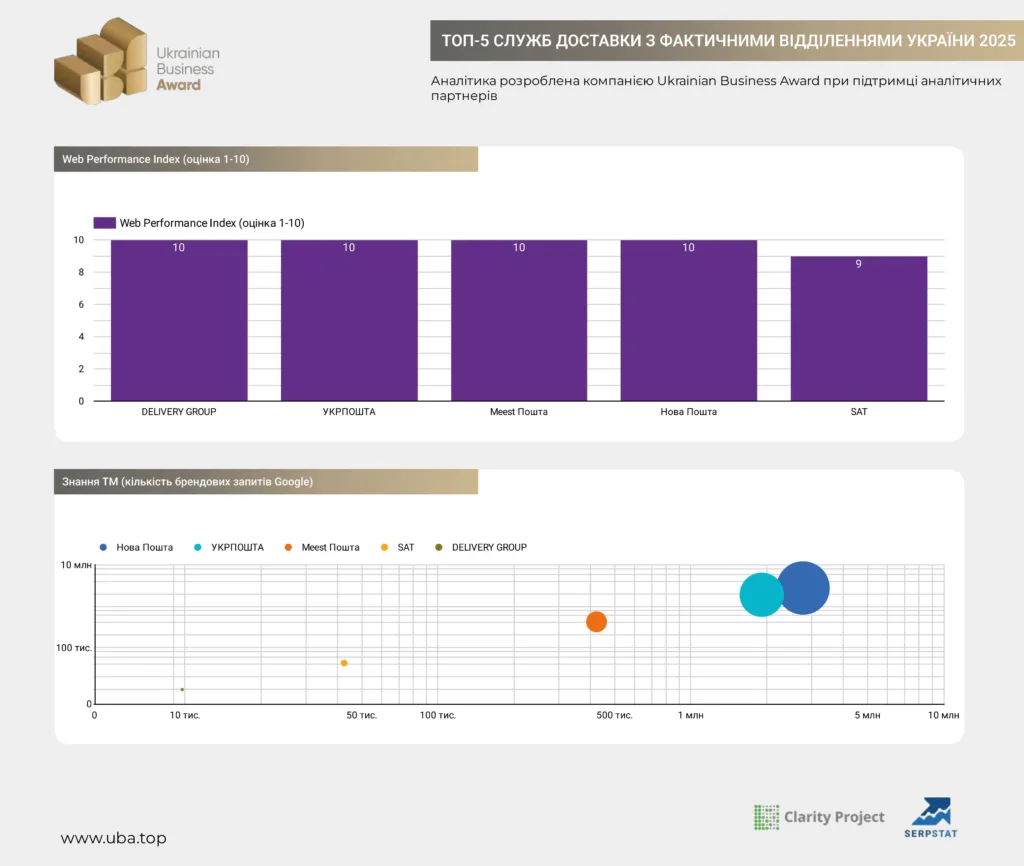Click the SAT bar with value 9
The height and width of the screenshot is (866, 1024).
859,329
